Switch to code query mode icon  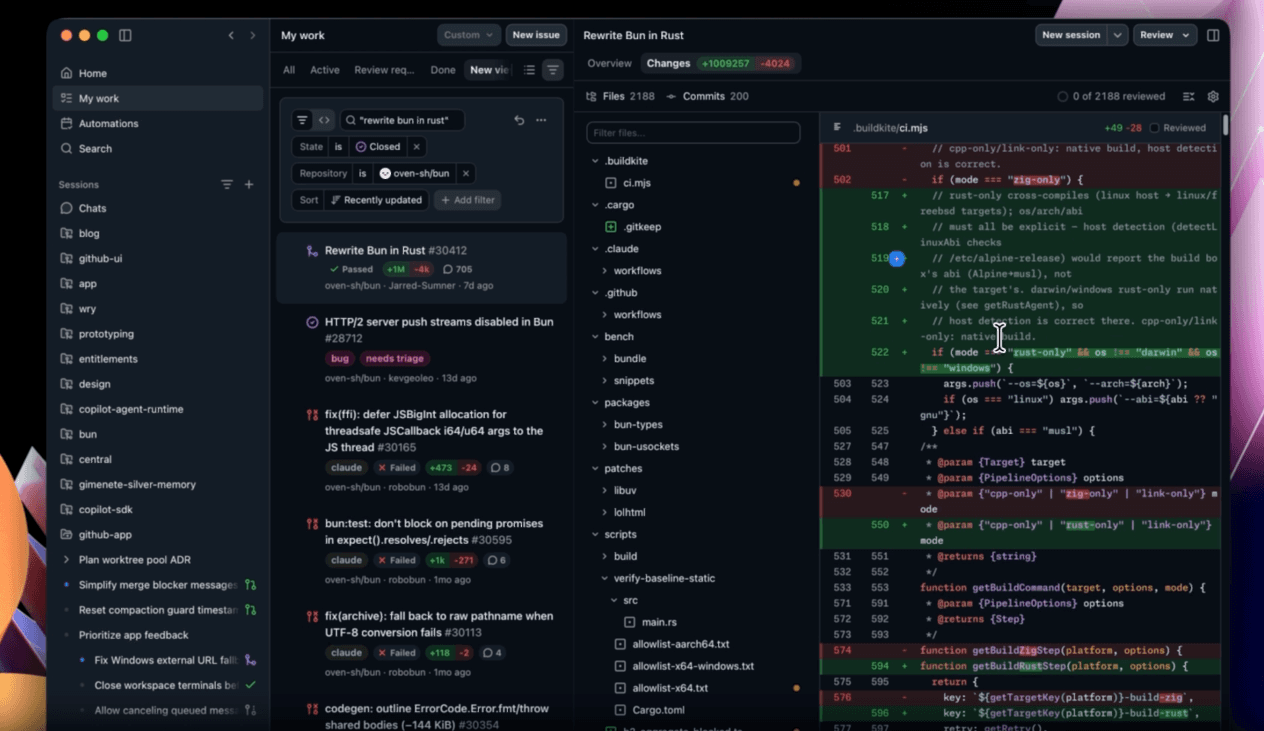coord(324,120)
